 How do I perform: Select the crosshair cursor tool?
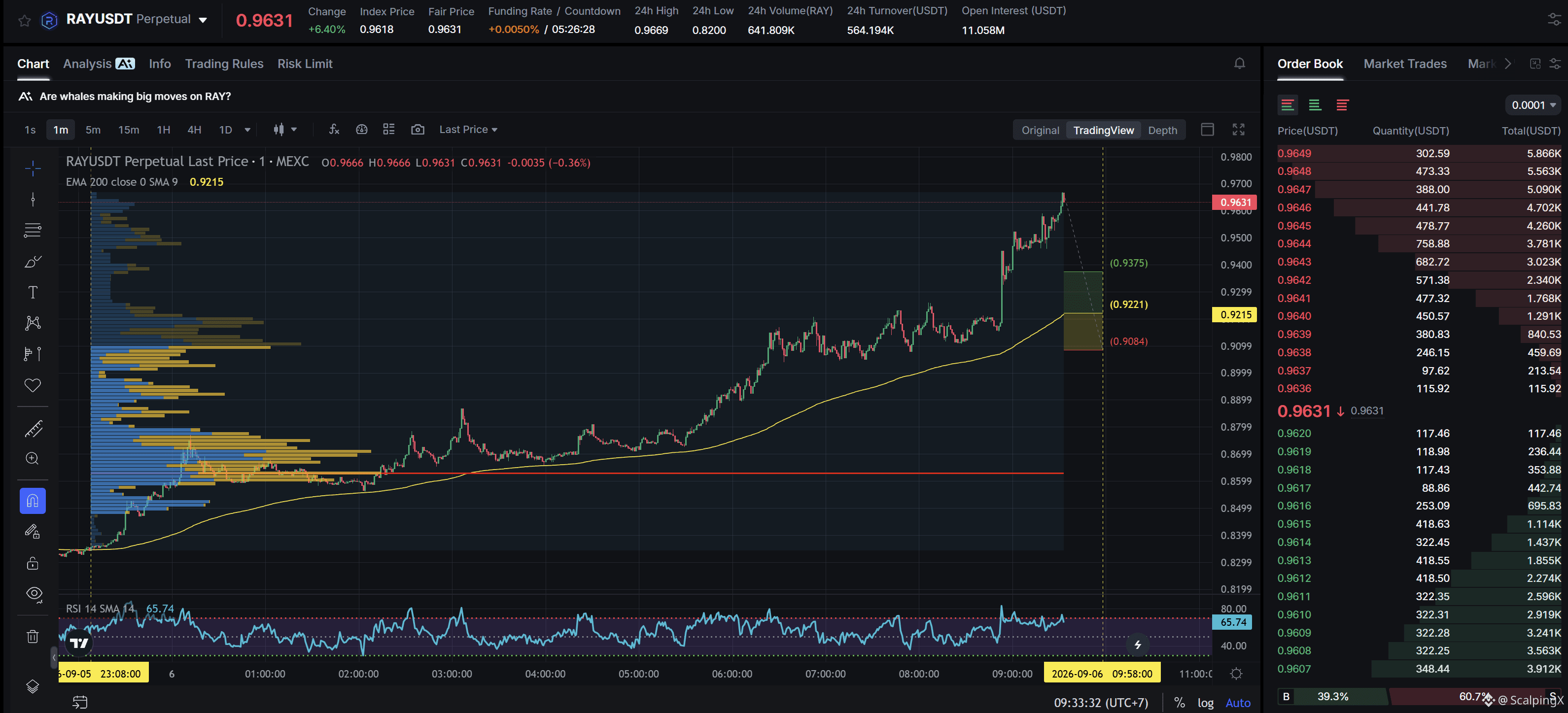33,168
